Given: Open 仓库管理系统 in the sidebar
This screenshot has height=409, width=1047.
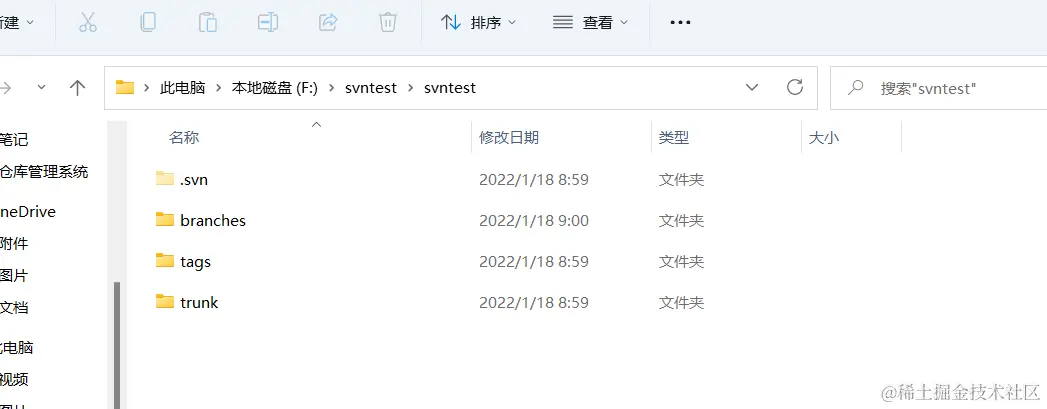Looking at the screenshot, I should pos(44,172).
